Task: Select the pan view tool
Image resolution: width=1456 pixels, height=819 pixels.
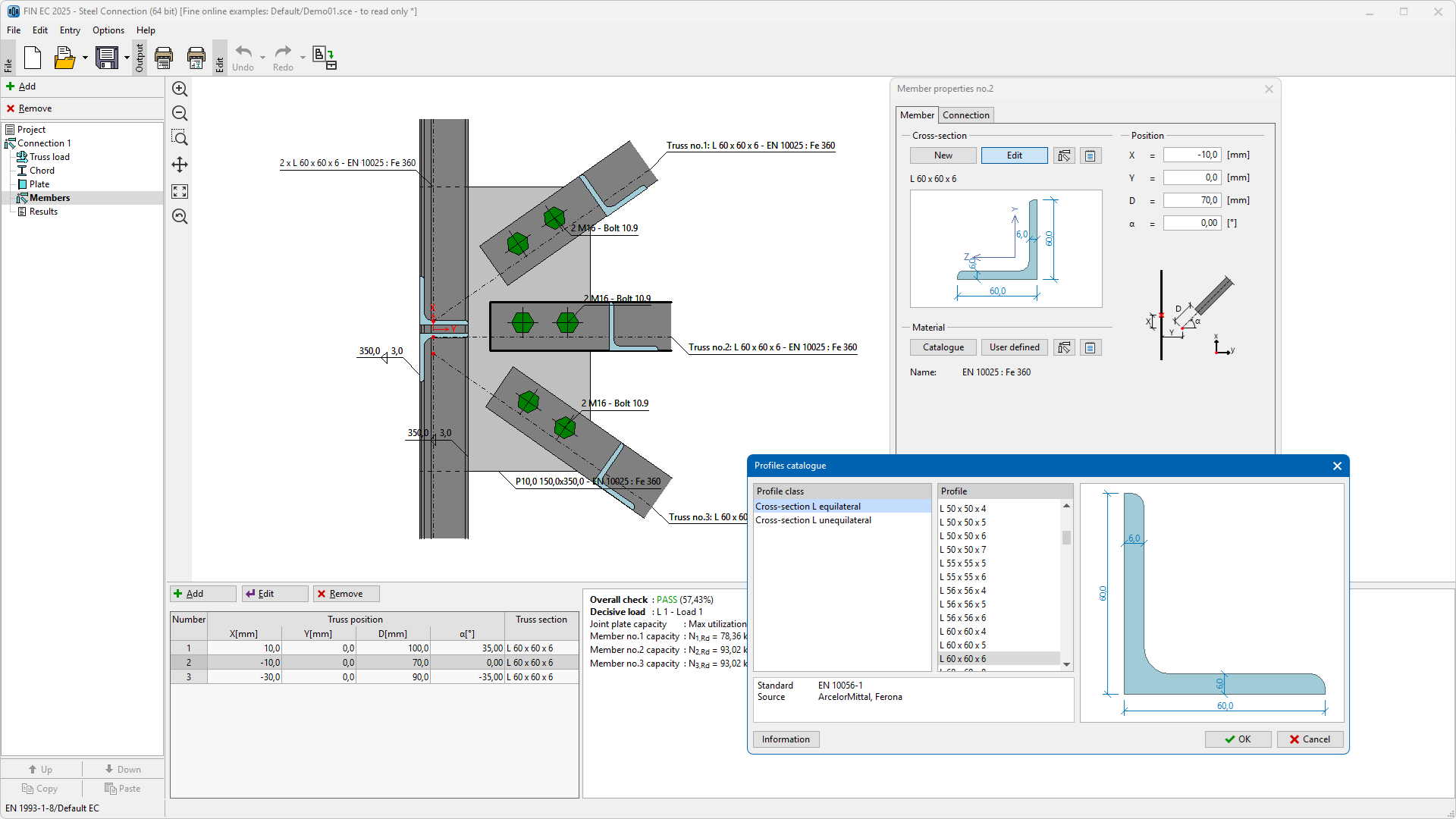Action: point(180,165)
